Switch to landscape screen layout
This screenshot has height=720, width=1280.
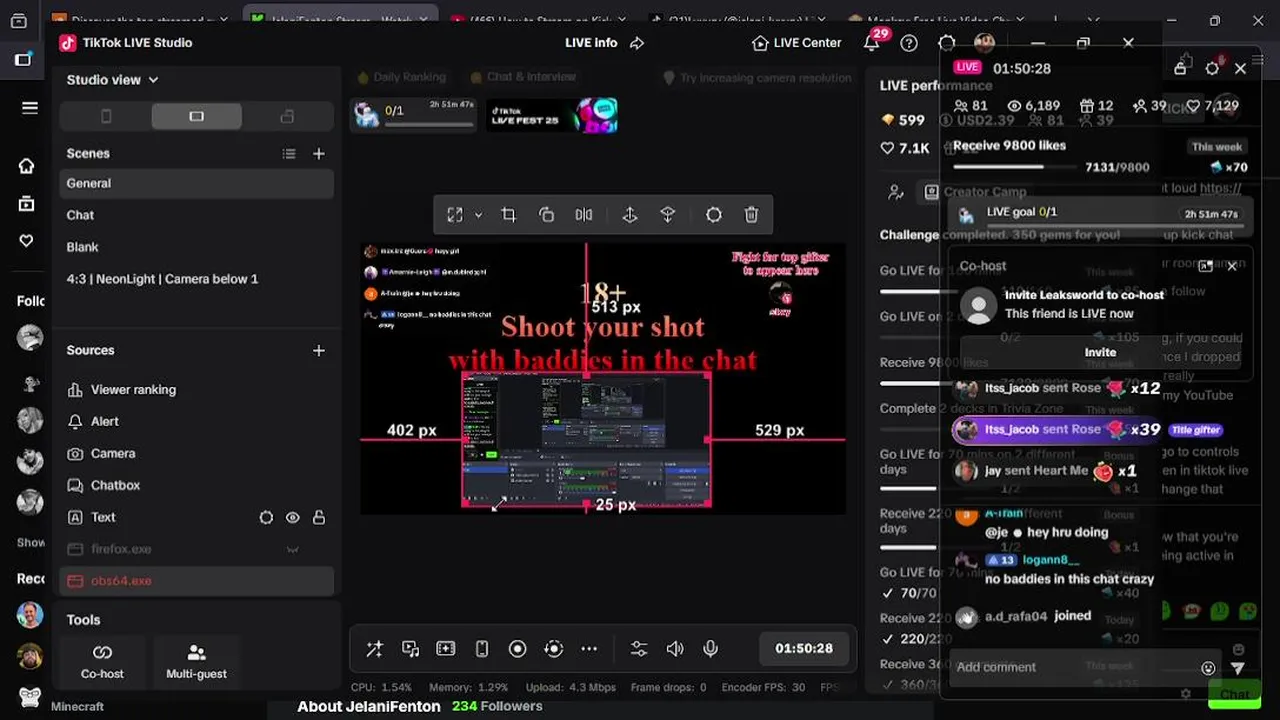196,117
